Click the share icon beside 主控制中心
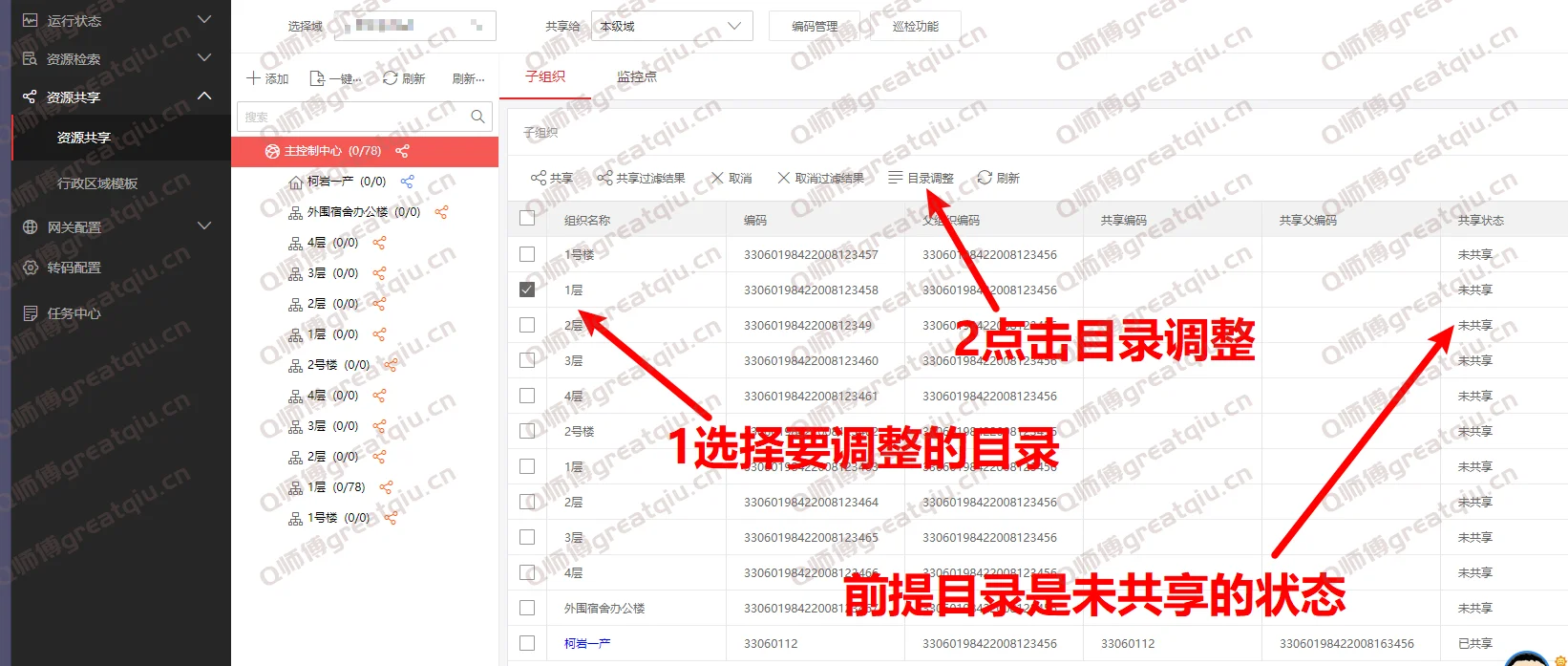This screenshot has width=1568, height=666. [402, 151]
